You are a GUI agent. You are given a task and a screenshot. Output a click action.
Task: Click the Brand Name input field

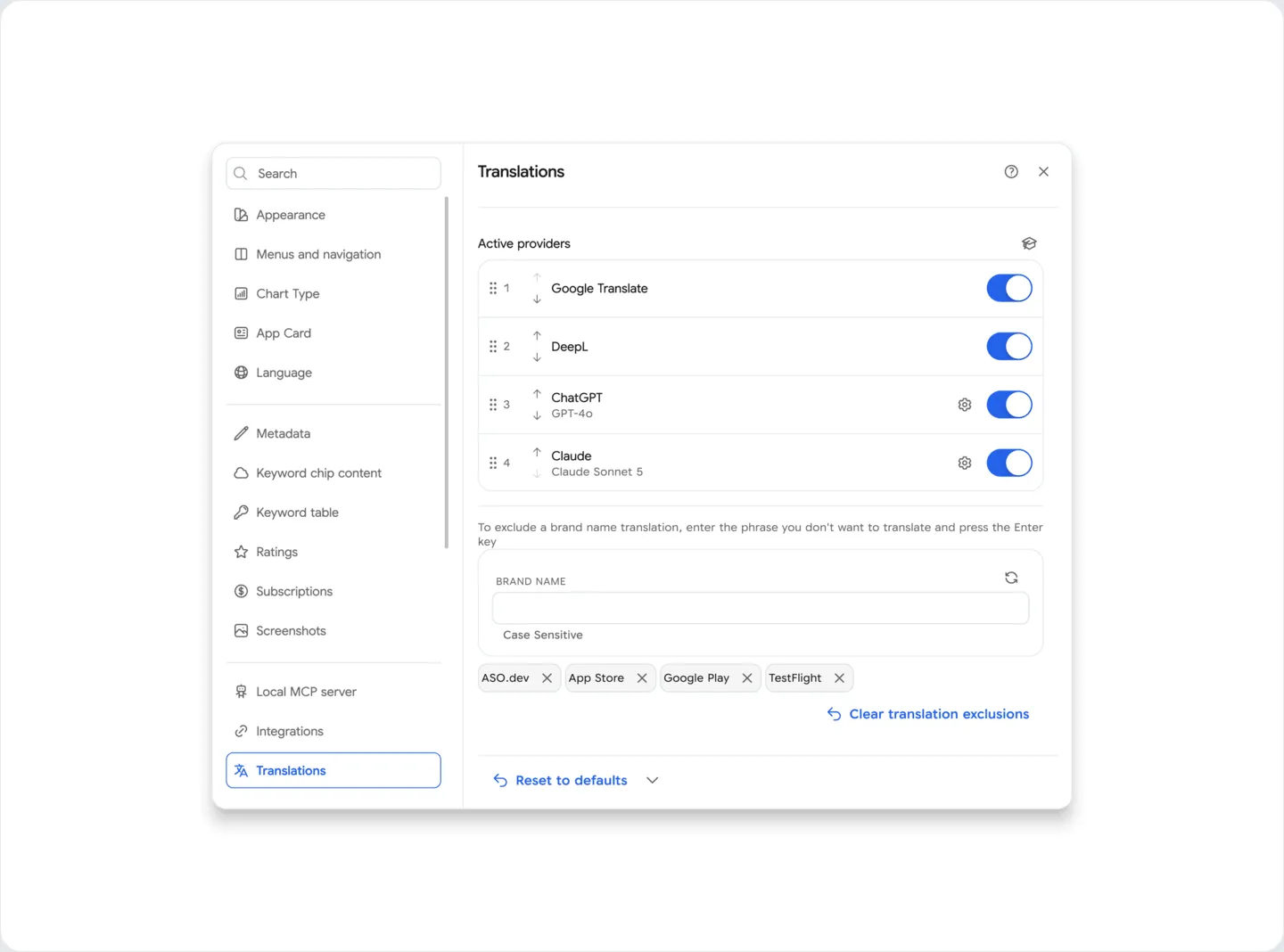pyautogui.click(x=761, y=608)
